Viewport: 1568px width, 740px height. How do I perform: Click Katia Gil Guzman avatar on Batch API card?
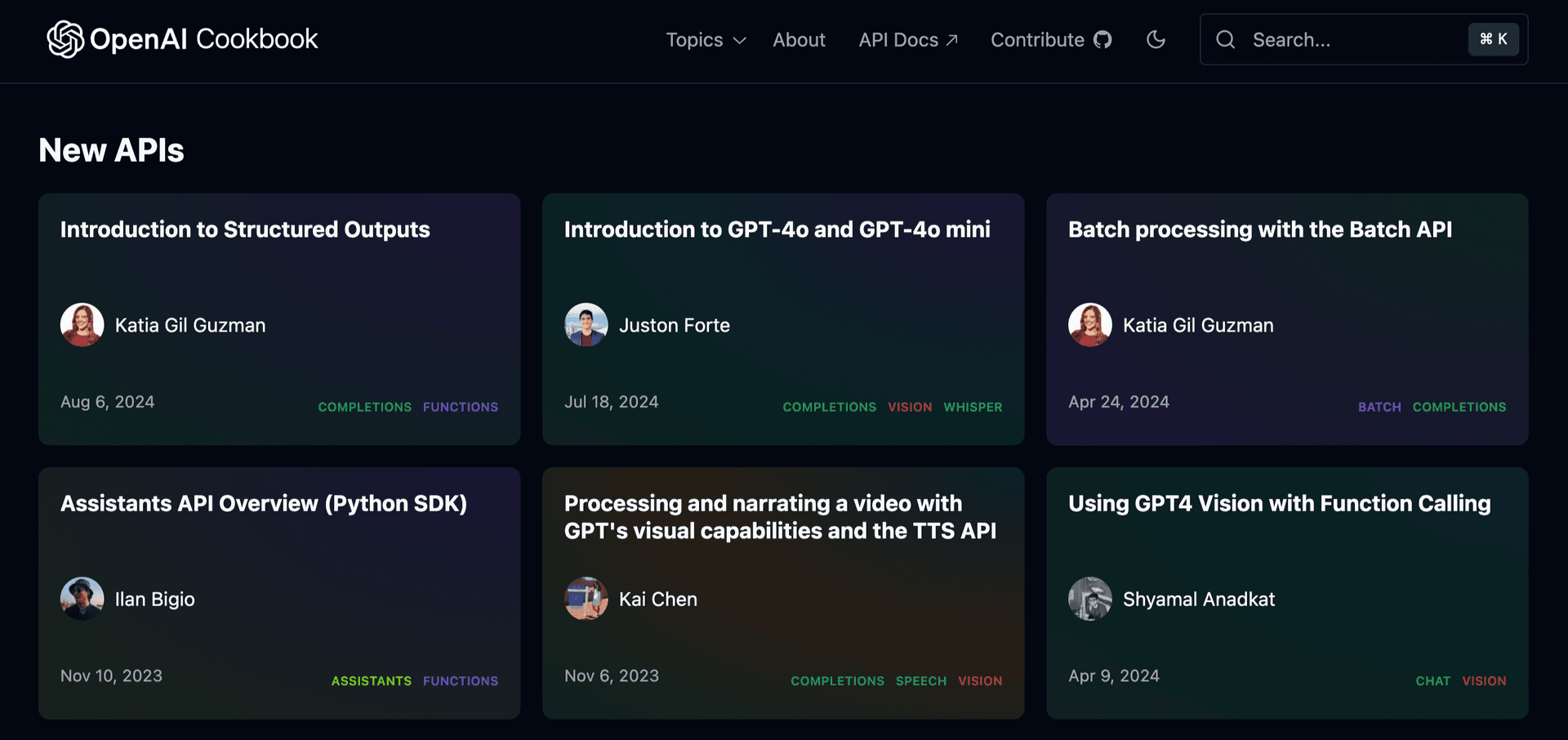point(1090,325)
